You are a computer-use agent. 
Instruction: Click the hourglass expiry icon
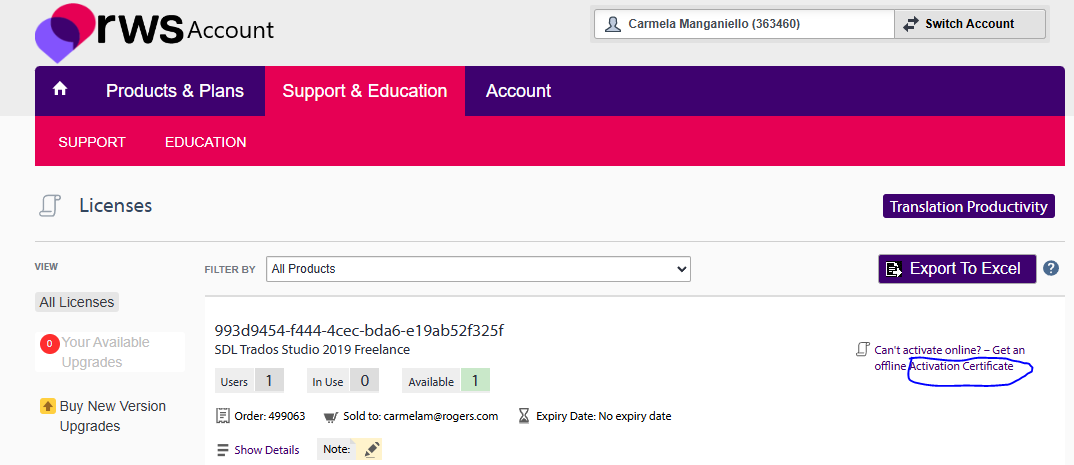(x=524, y=416)
